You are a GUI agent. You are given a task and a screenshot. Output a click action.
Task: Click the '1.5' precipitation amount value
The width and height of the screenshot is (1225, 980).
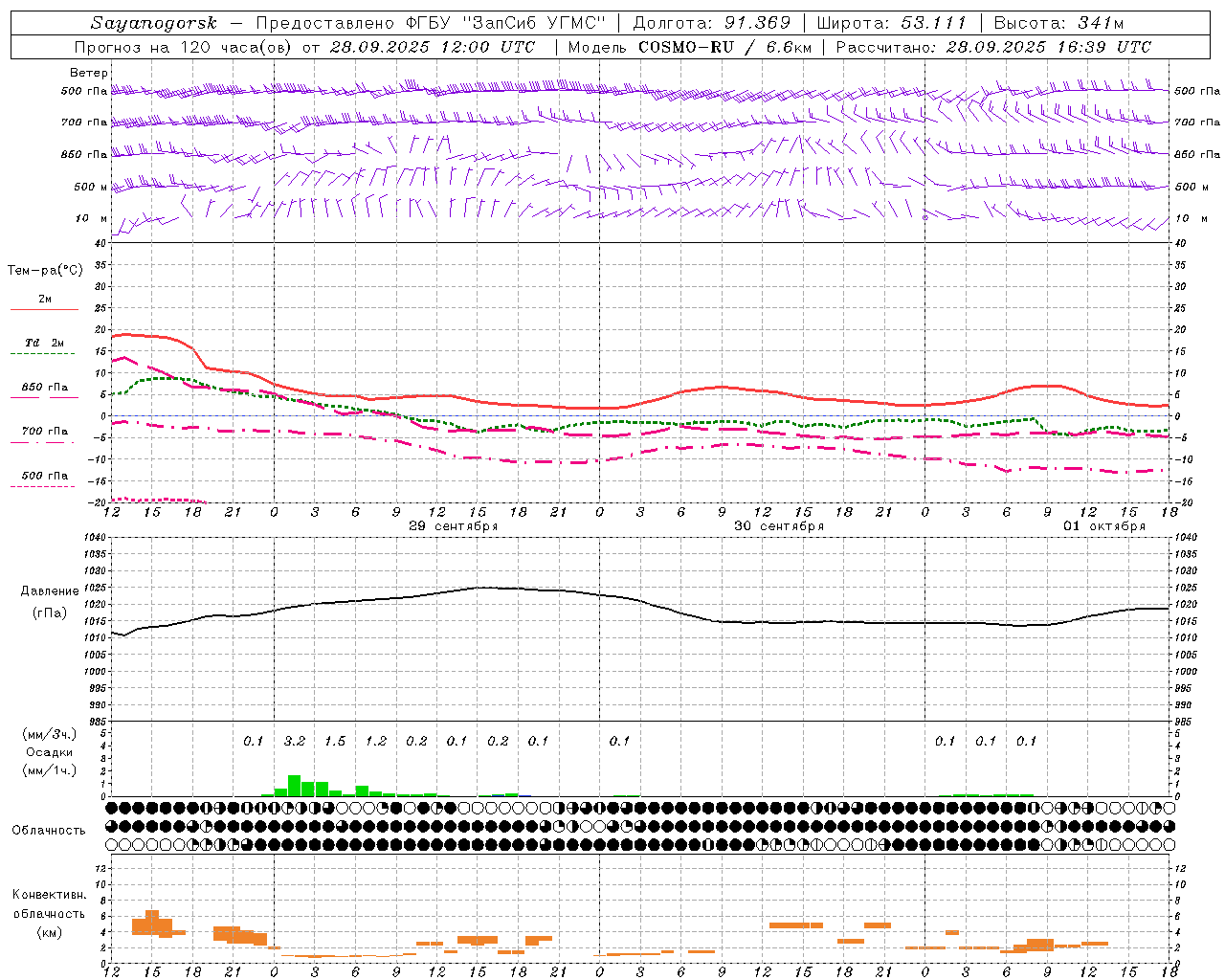click(x=335, y=741)
